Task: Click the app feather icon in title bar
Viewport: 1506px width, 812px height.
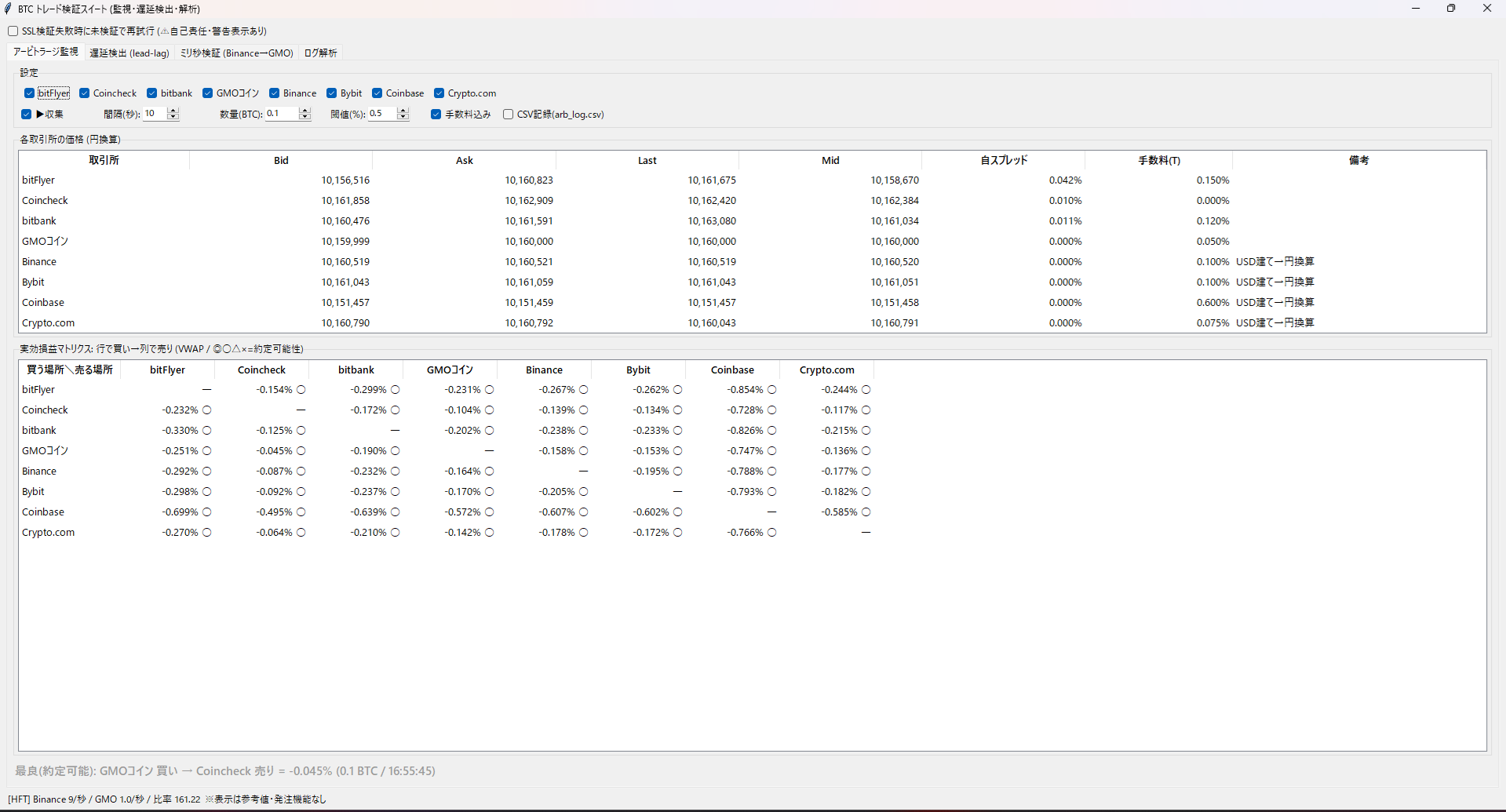Action: pos(8,9)
